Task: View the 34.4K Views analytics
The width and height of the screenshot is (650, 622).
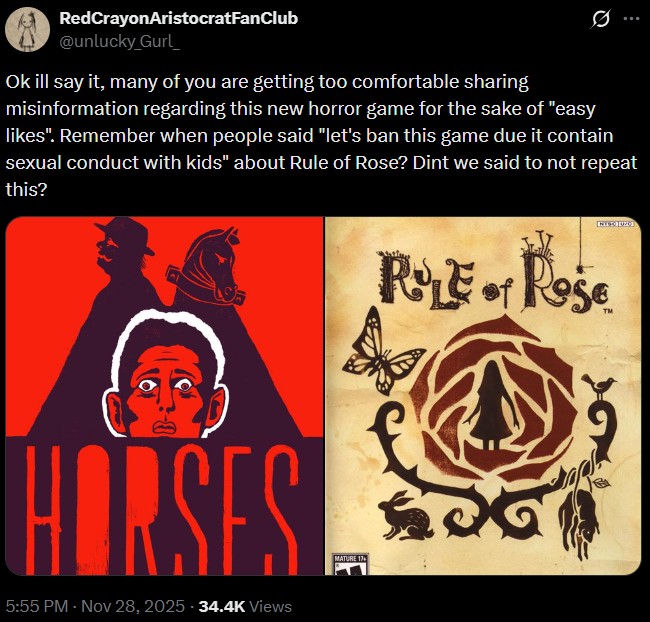Action: [x=245, y=606]
